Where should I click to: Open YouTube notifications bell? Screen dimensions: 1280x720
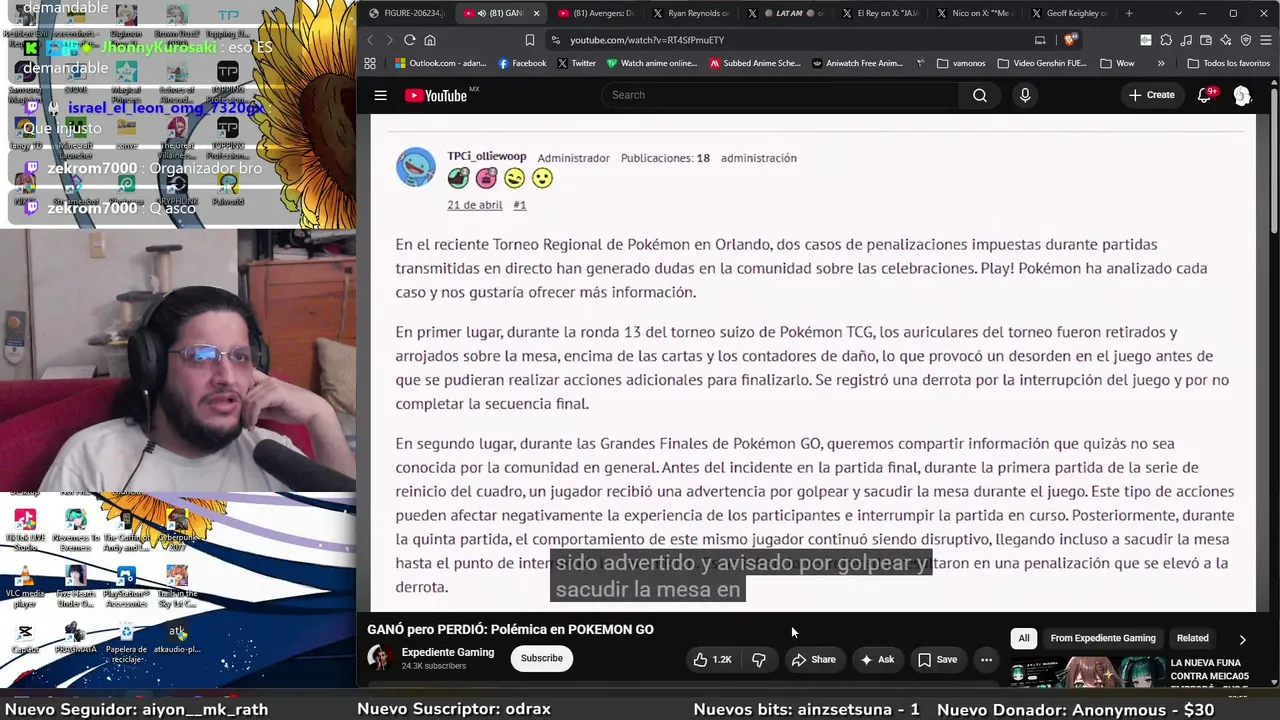(1206, 95)
